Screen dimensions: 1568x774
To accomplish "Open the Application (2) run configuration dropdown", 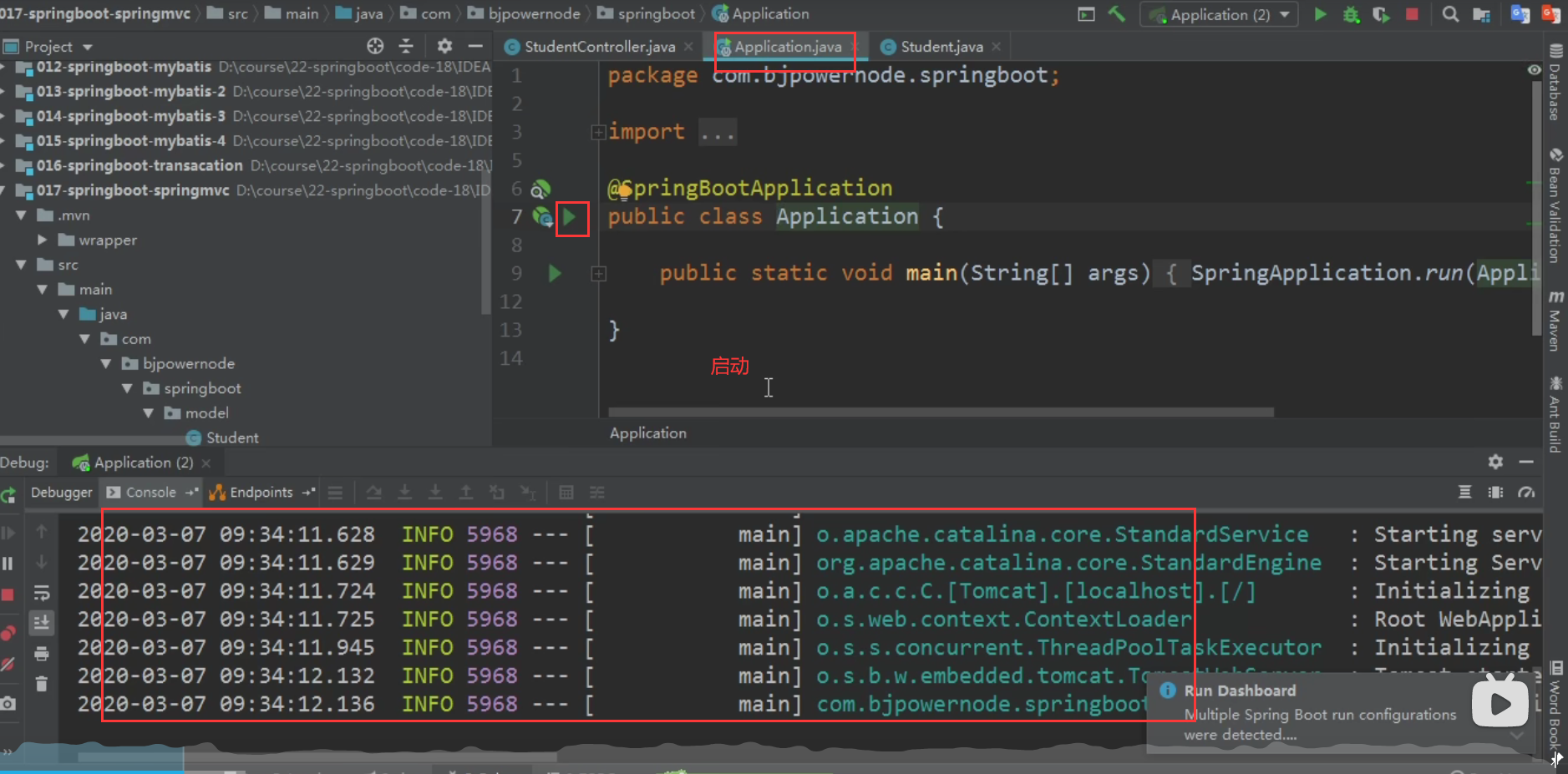I will pos(1219,14).
